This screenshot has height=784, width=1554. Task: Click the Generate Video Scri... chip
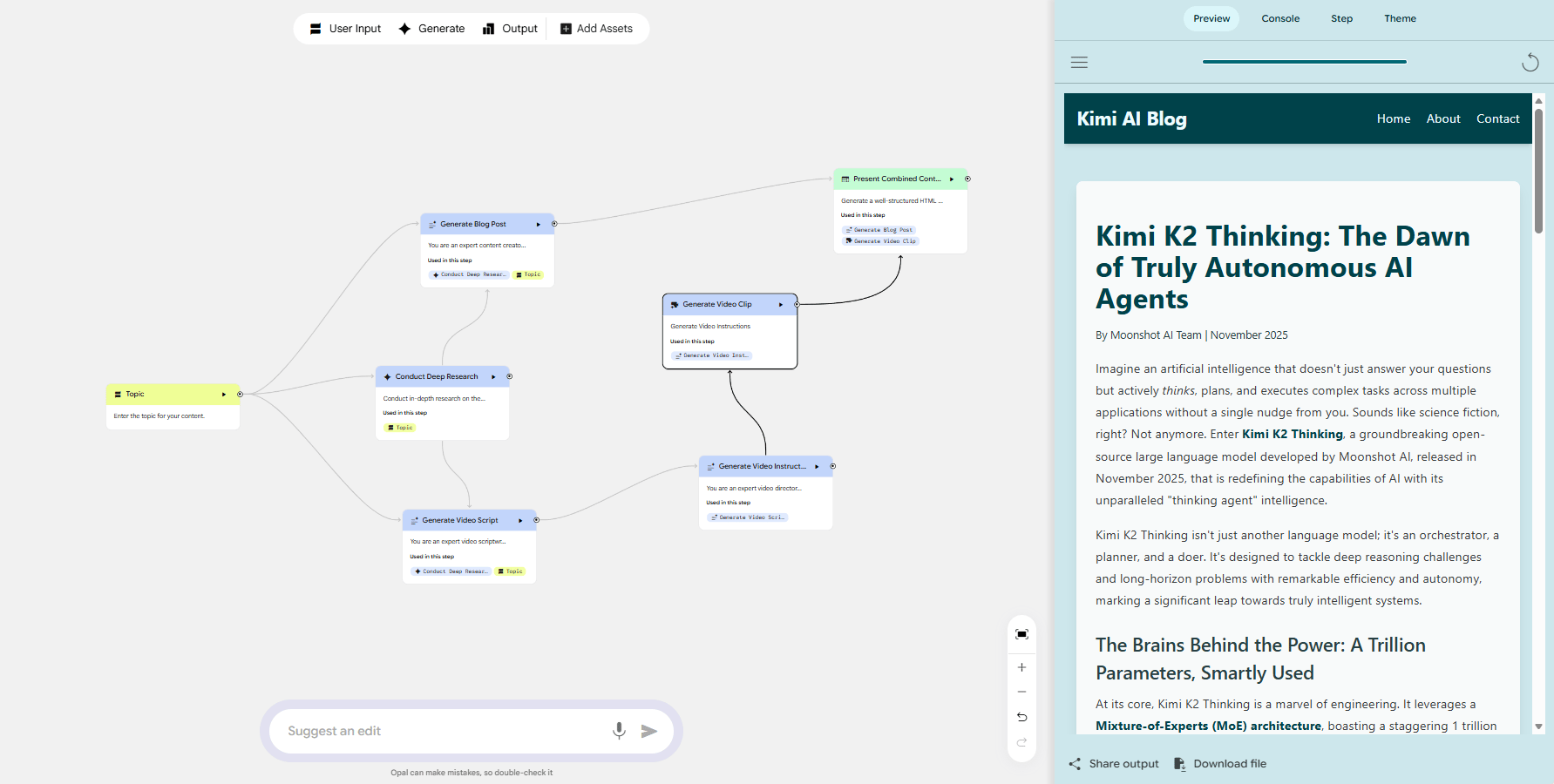pos(748,517)
